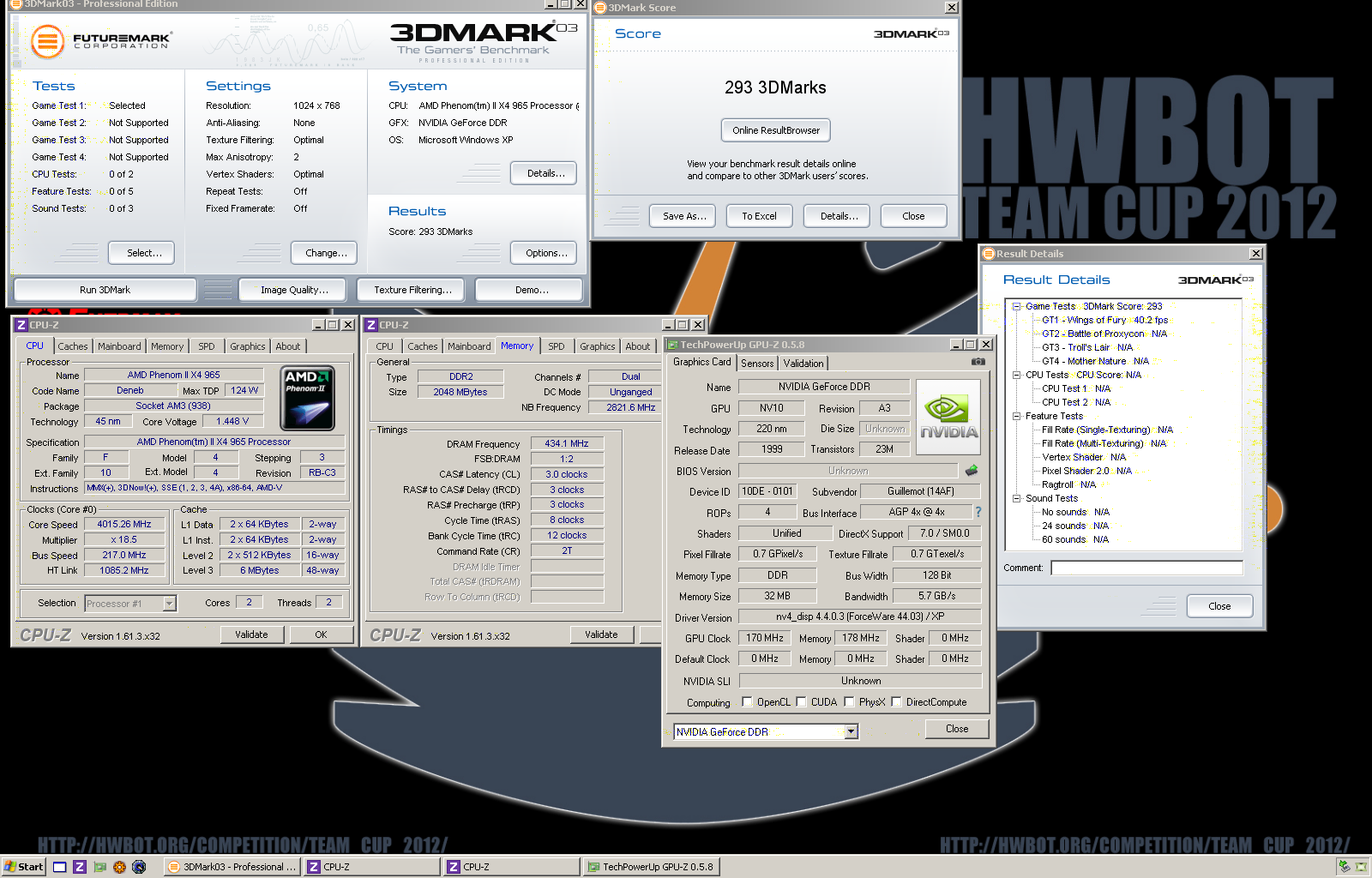The width and height of the screenshot is (1372, 878).
Task: Click the '293 3DMarks' score text
Action: [x=775, y=87]
